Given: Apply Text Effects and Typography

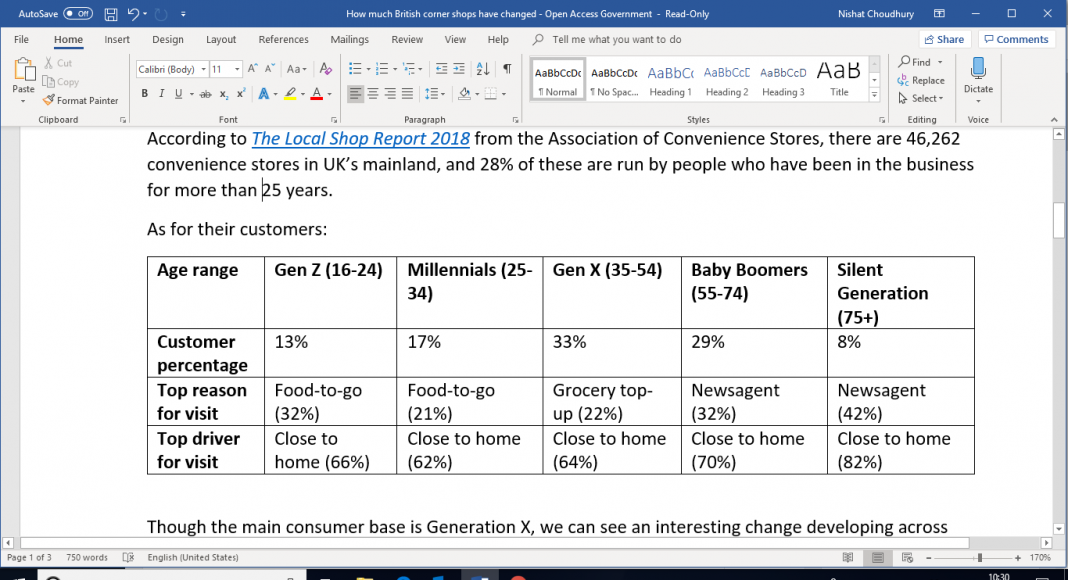Looking at the screenshot, I should click(264, 94).
